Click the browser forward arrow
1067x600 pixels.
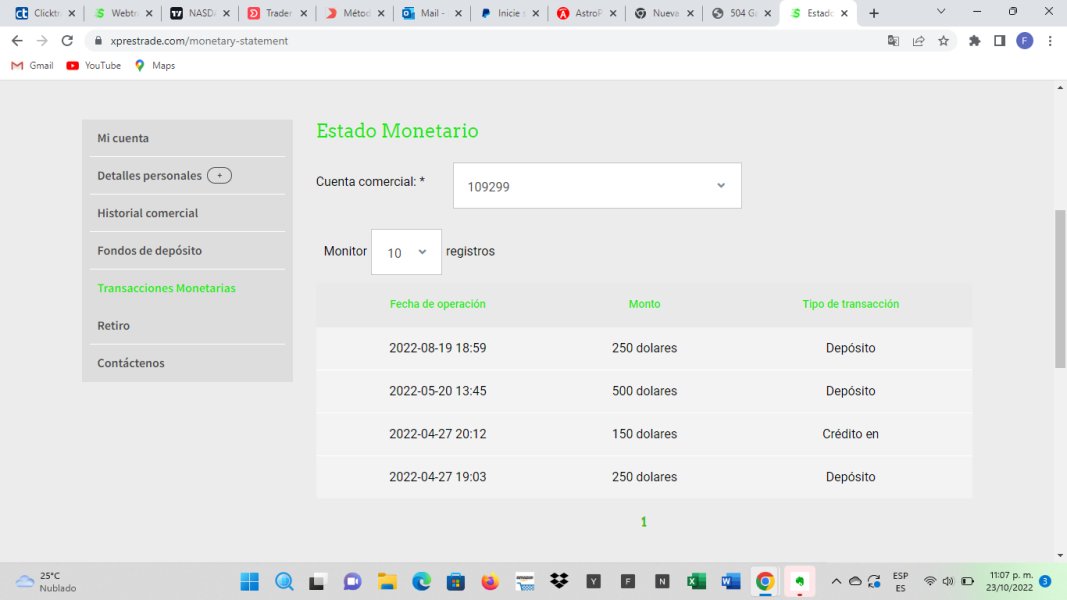pyautogui.click(x=42, y=41)
